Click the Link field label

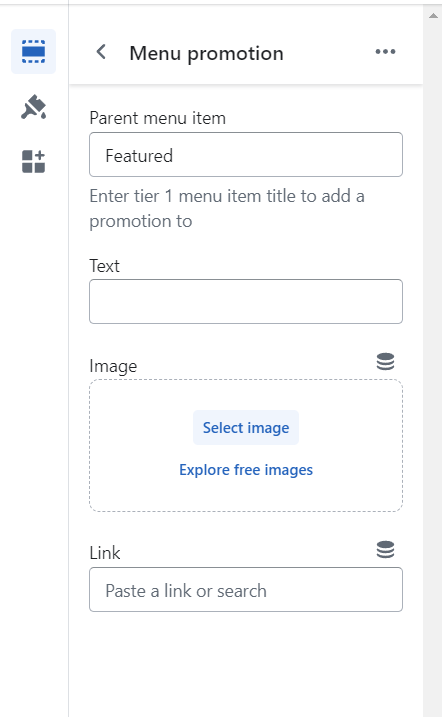[x=105, y=553]
